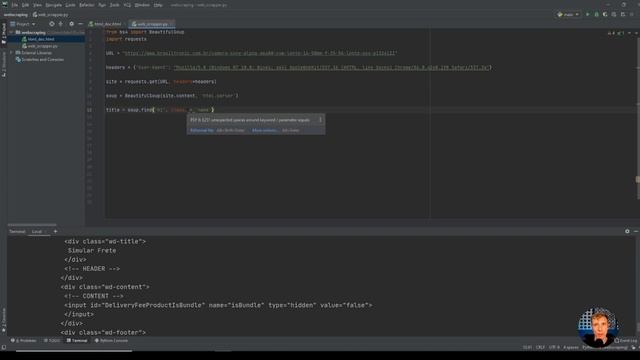Open the Run menu
640x360 pixels.
[x=102, y=5]
